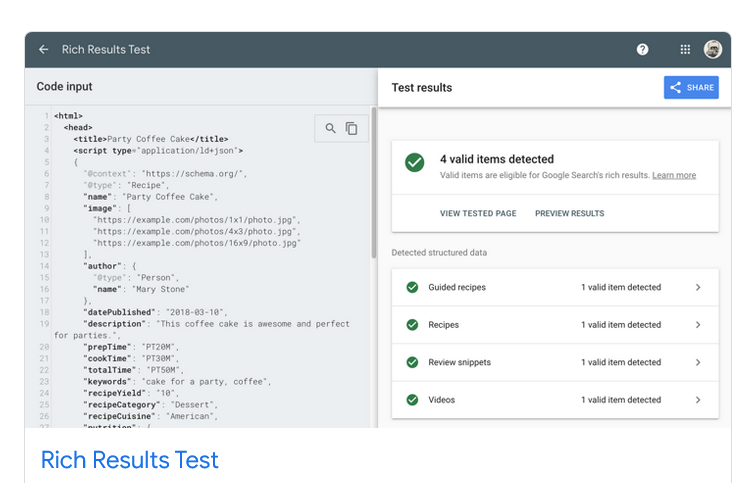Select the Videos result label
Image resolution: width=740 pixels, height=483 pixels.
[442, 400]
